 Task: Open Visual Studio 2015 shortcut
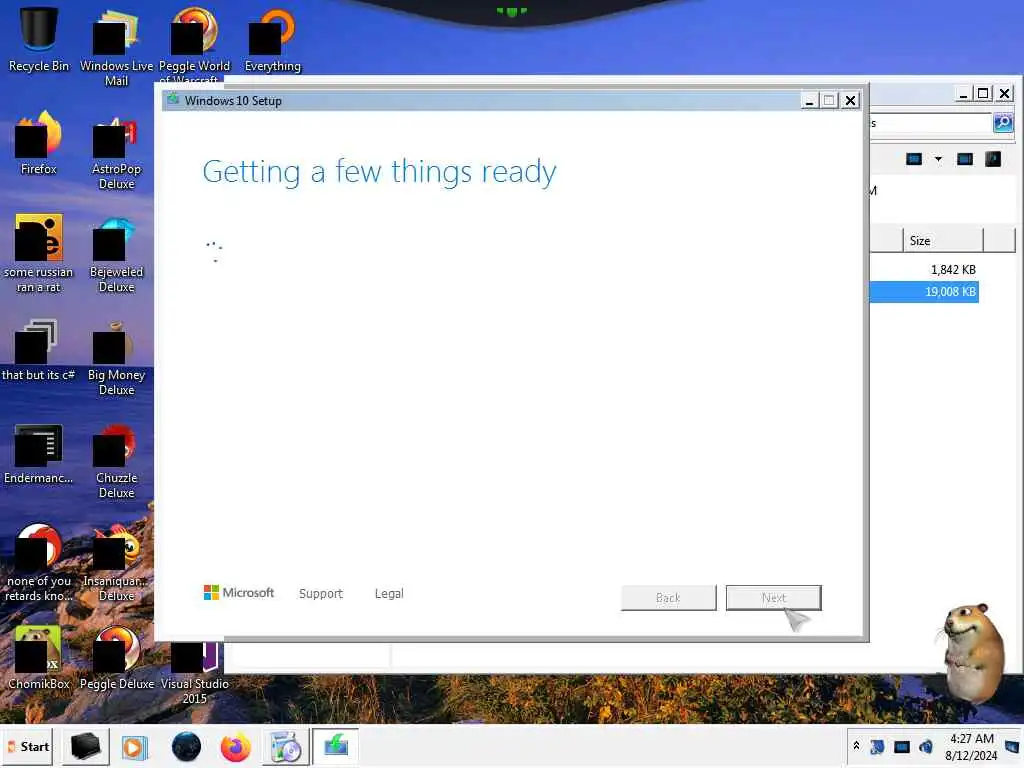click(194, 673)
